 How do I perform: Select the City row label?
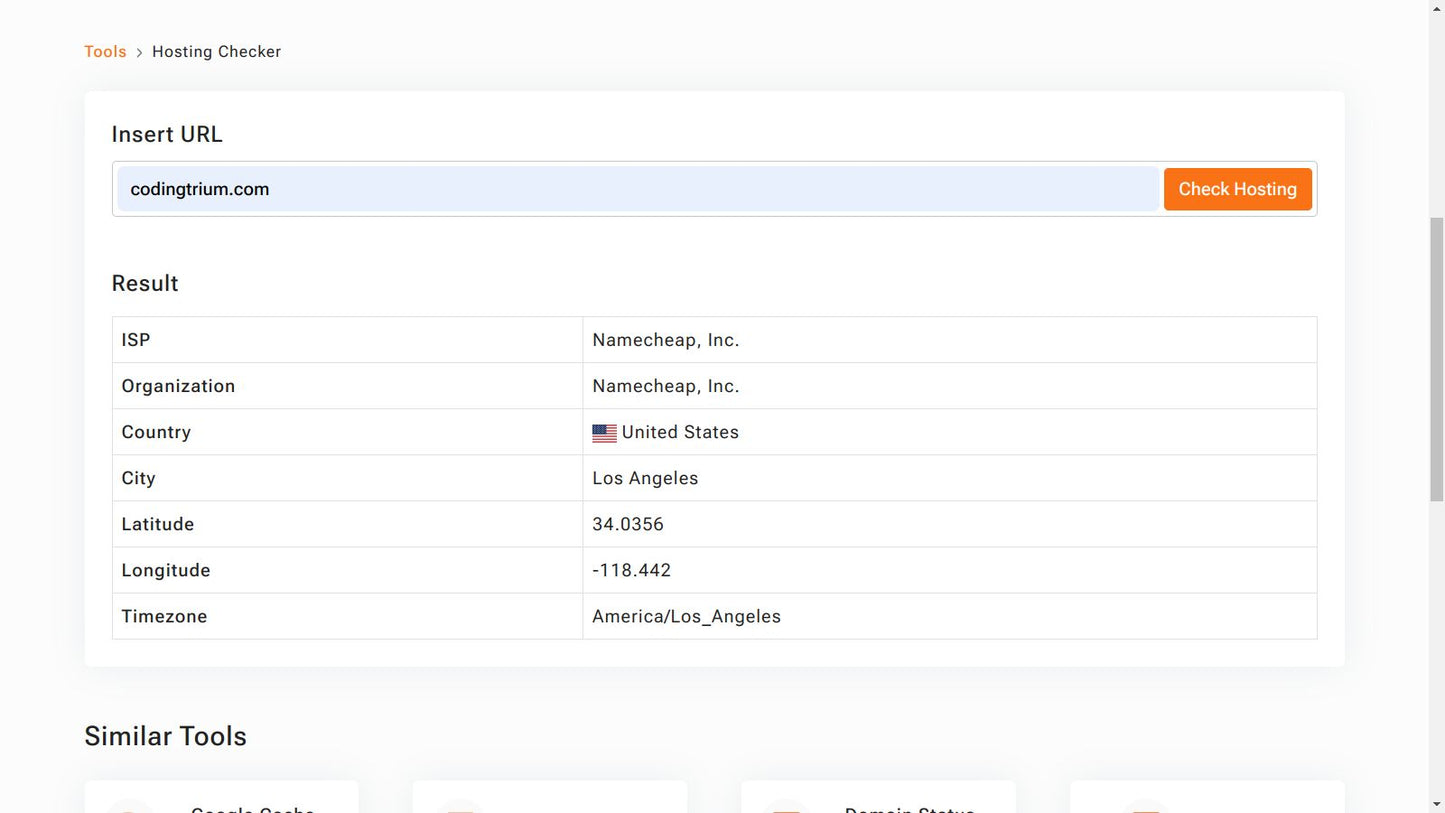click(139, 478)
